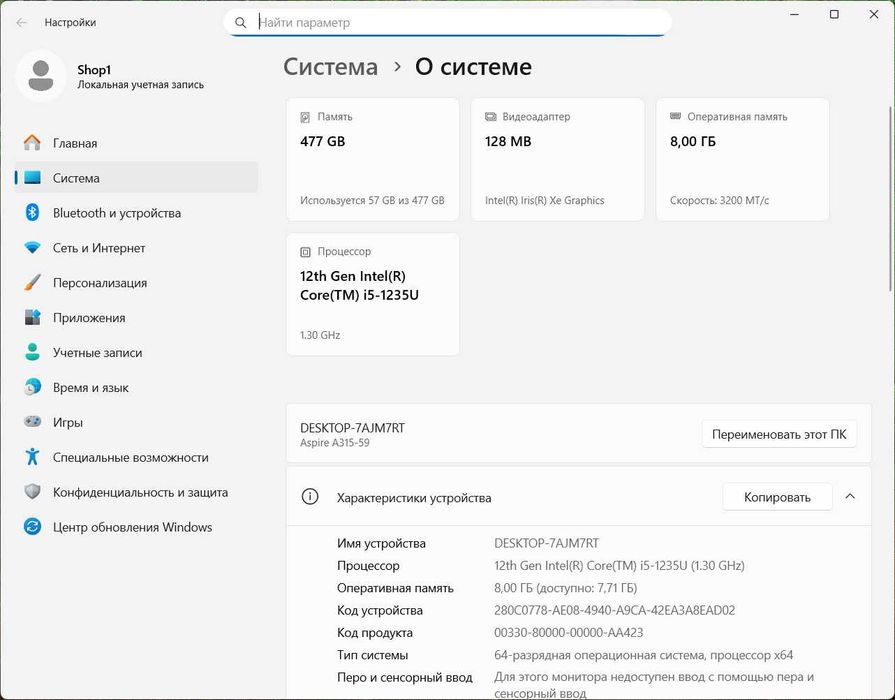Click the Видеоадаптер card icon
Screen dimensions: 895x700
tap(490, 116)
